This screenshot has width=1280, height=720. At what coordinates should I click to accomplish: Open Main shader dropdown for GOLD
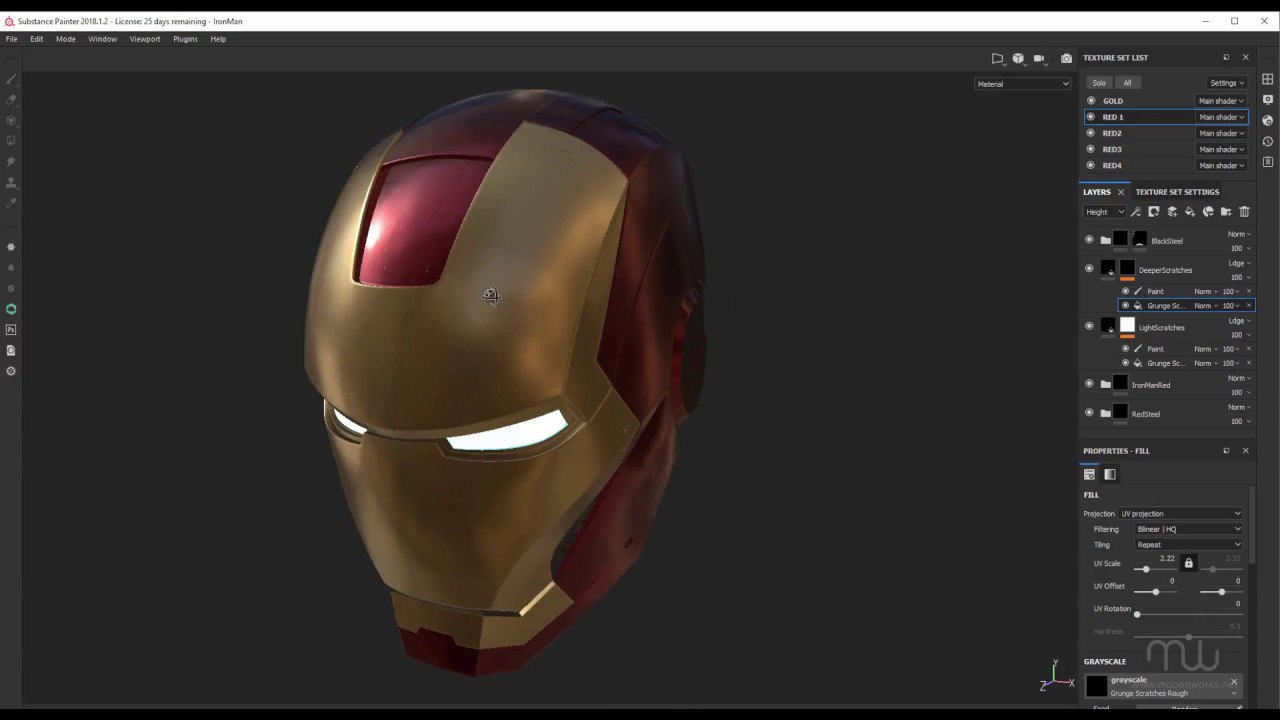[x=1221, y=101]
